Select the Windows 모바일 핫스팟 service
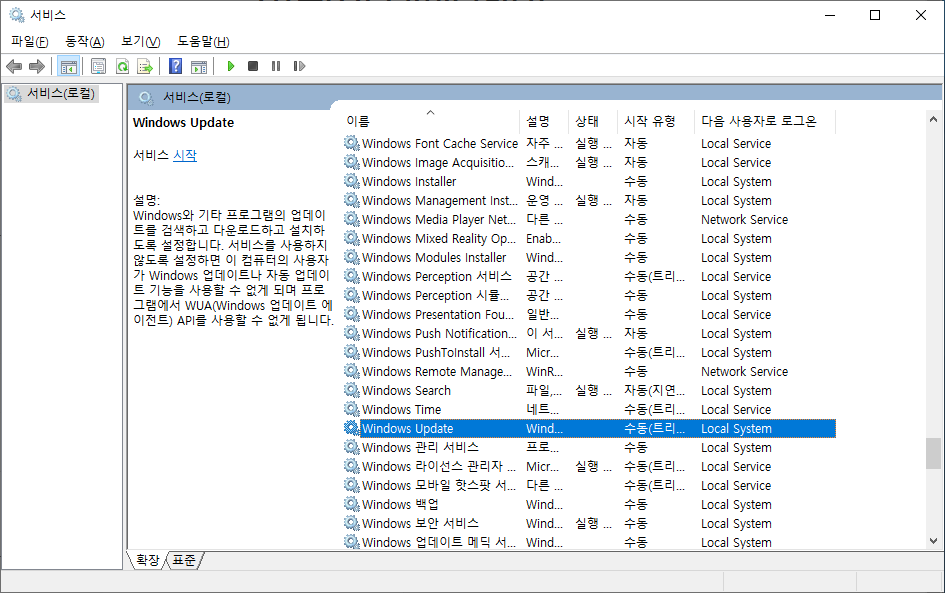Viewport: 945px width, 593px height. (589, 485)
